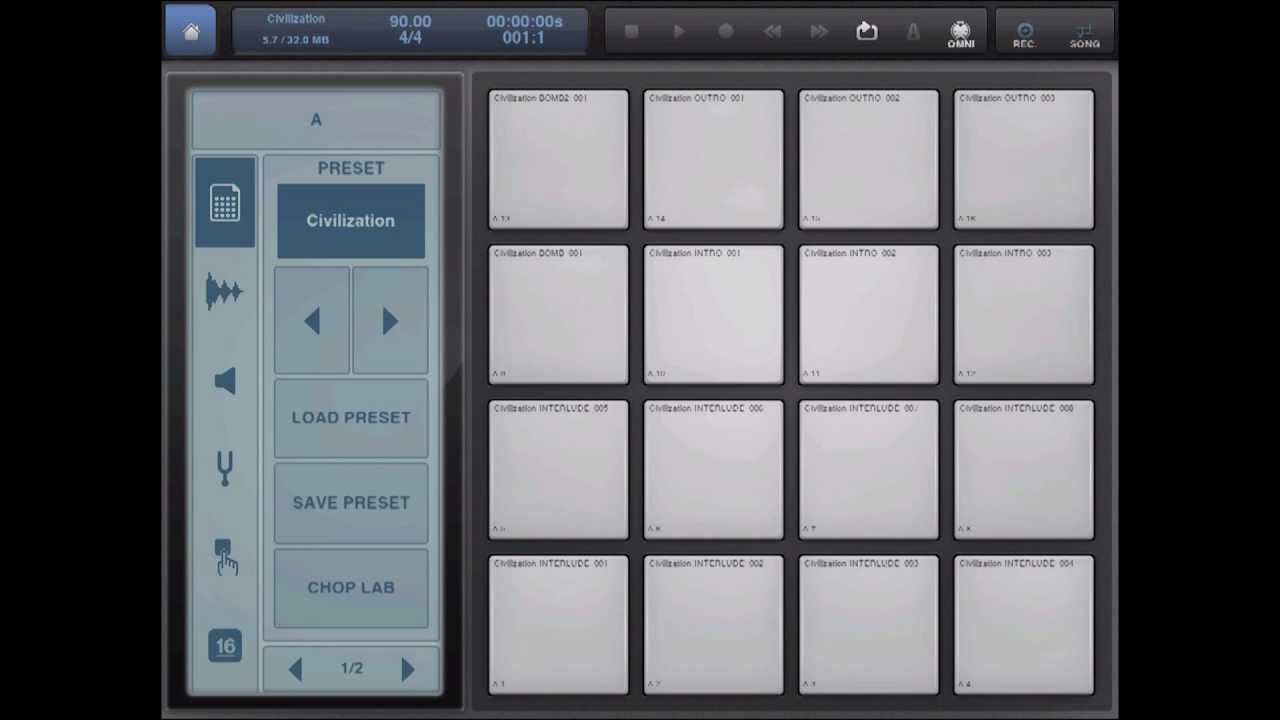Image resolution: width=1280 pixels, height=720 pixels.
Task: Tap the Civilization project name in header
Action: click(x=296, y=19)
